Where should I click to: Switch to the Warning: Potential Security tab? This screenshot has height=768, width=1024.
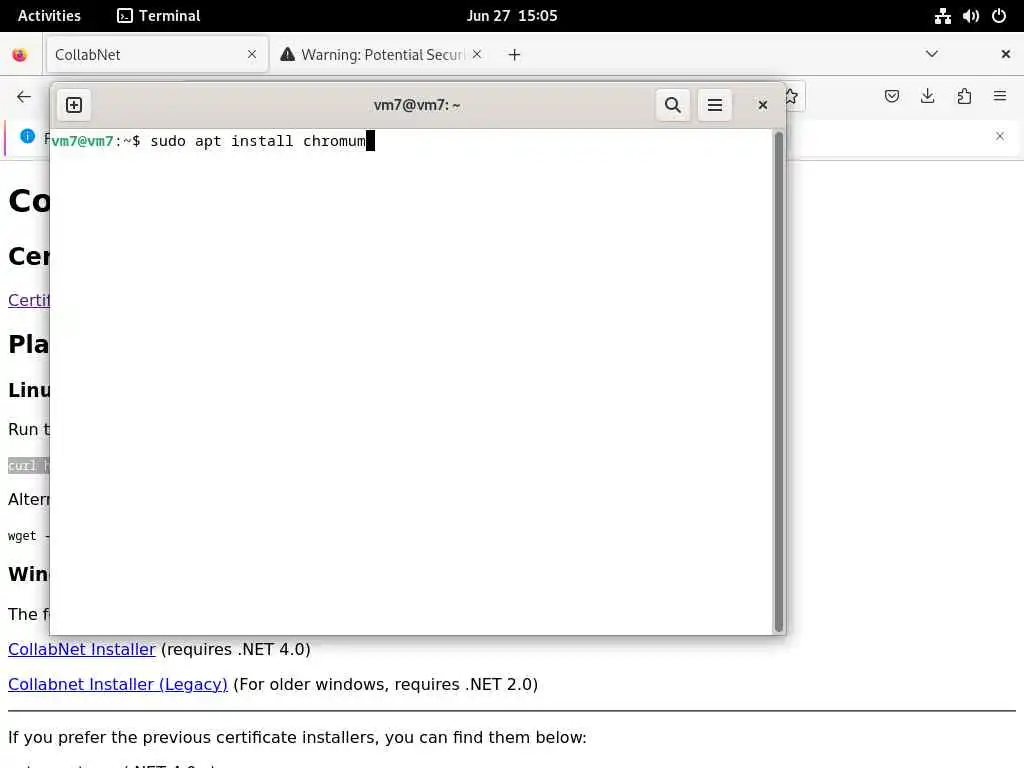(x=382, y=55)
